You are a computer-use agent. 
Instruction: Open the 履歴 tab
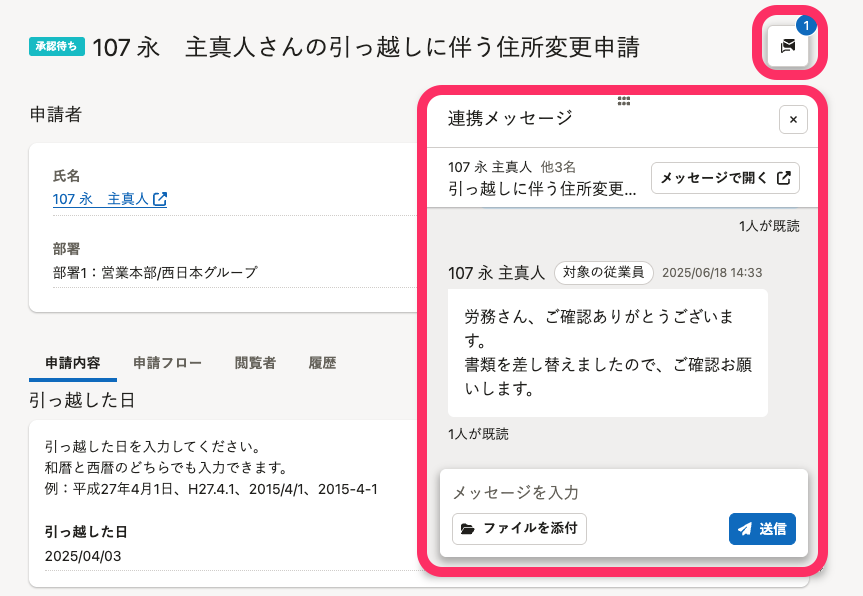click(323, 363)
